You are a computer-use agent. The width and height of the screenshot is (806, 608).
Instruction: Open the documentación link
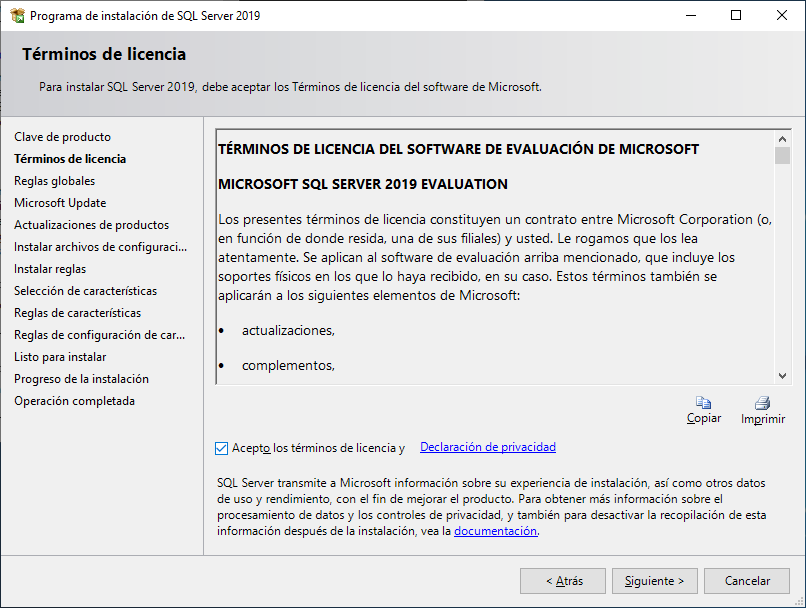495,531
